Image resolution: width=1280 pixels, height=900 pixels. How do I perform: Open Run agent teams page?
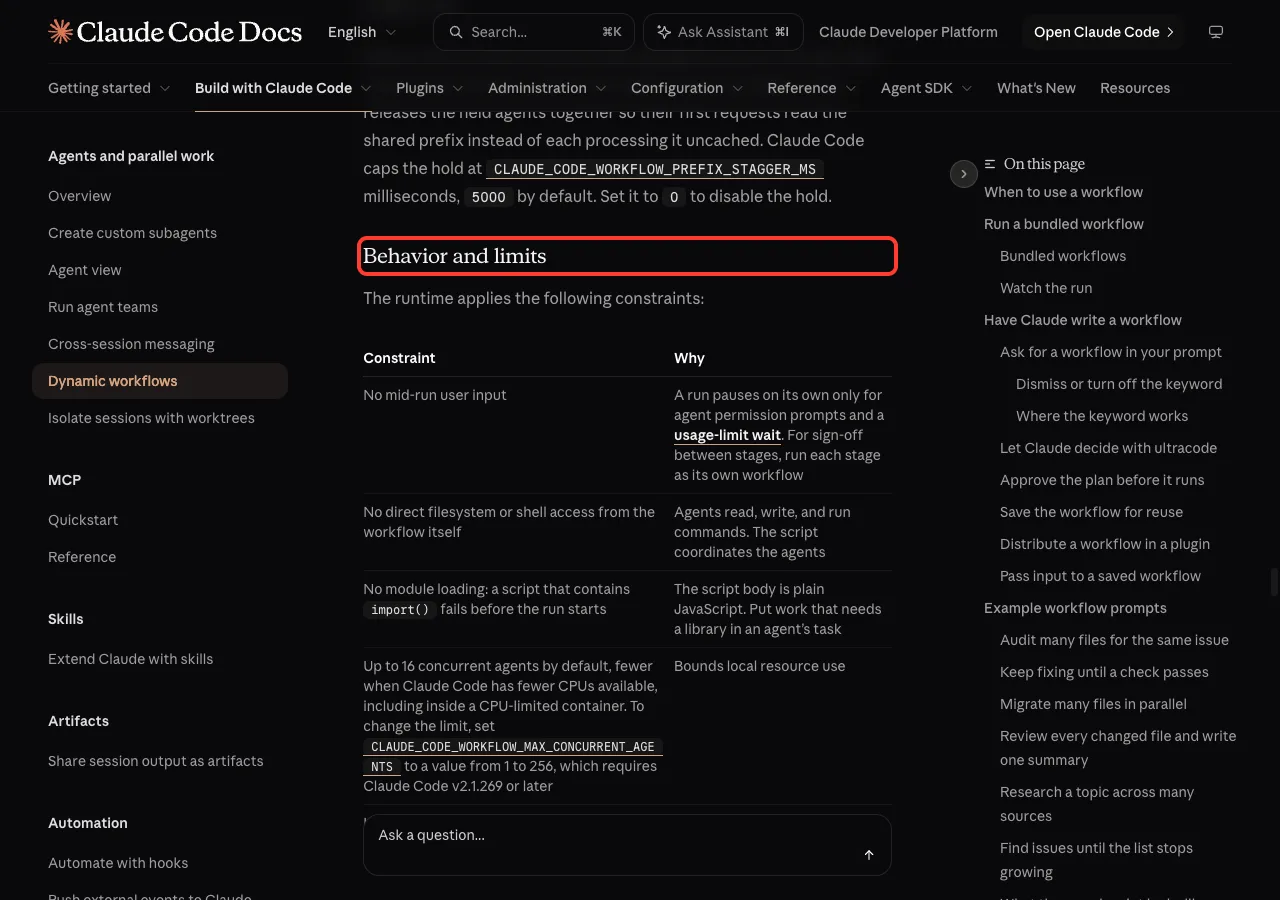coord(103,307)
